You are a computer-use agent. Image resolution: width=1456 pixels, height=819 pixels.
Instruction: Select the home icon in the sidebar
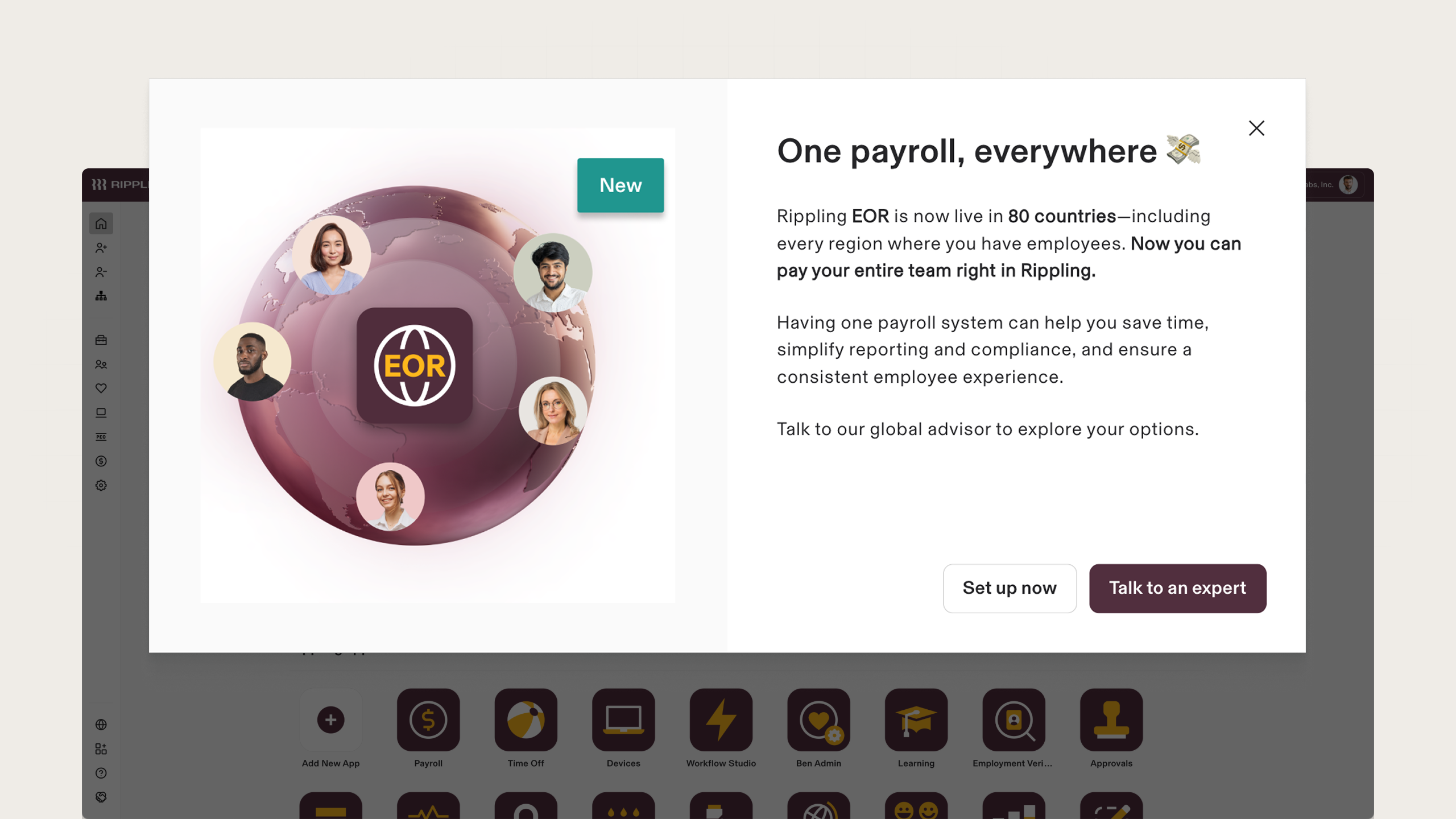coord(101,223)
